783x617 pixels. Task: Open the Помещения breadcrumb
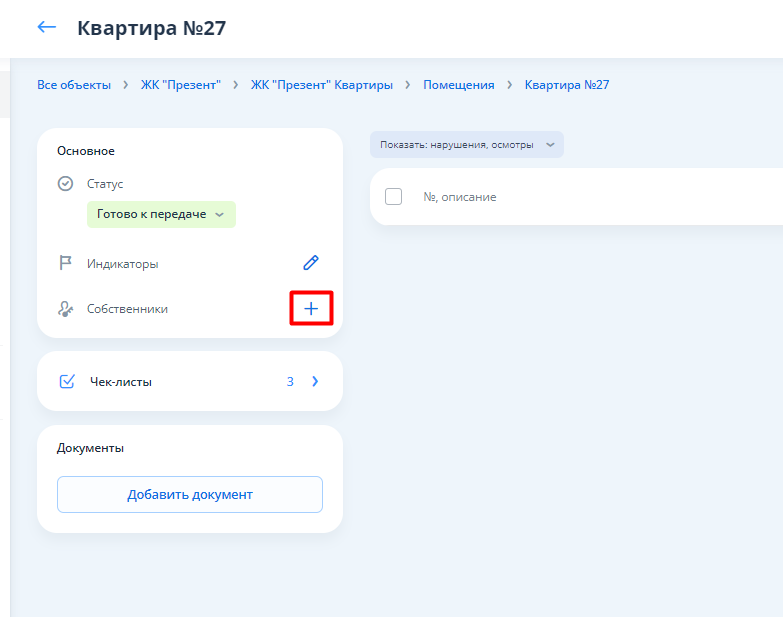point(458,85)
